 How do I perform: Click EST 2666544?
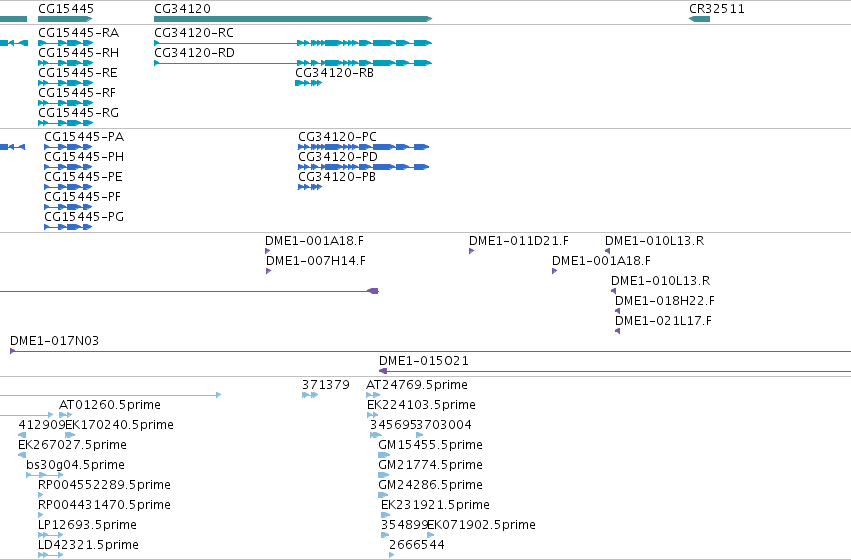[x=417, y=545]
